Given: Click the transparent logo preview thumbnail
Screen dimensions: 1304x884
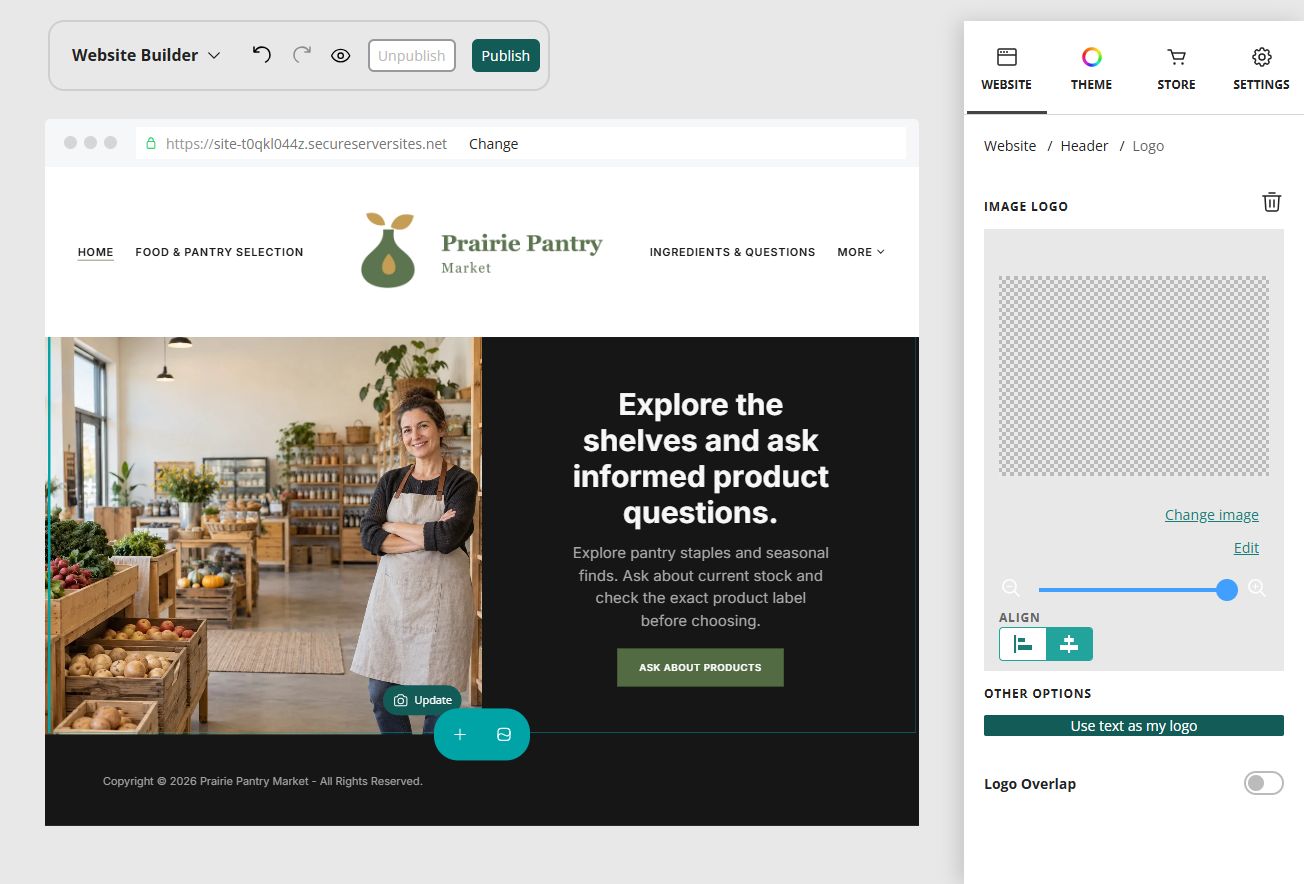Looking at the screenshot, I should point(1134,376).
